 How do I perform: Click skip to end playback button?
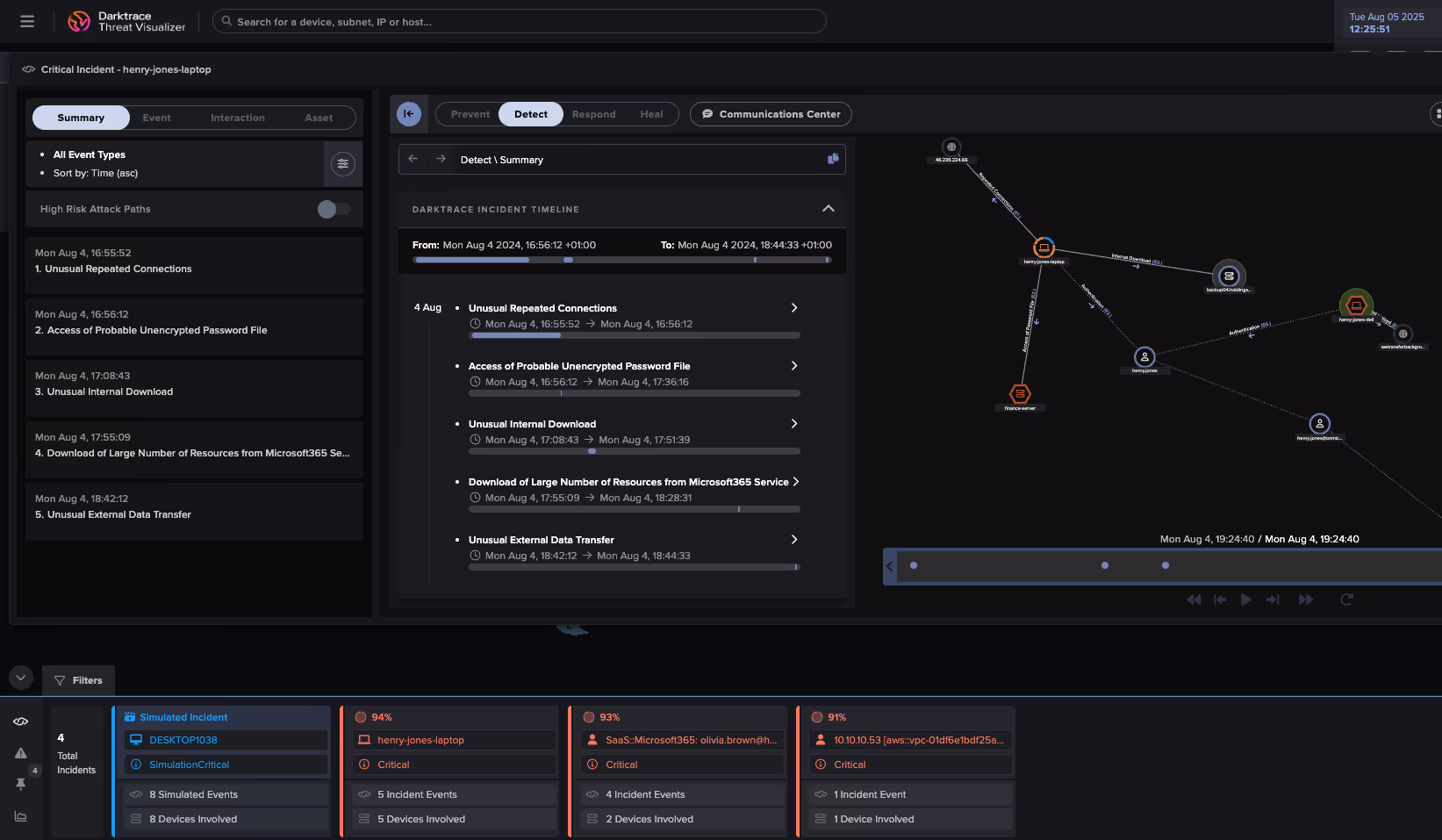click(1273, 599)
